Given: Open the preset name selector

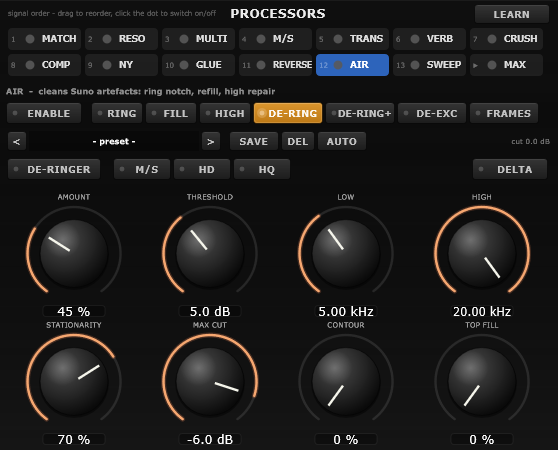Looking at the screenshot, I should [x=114, y=141].
